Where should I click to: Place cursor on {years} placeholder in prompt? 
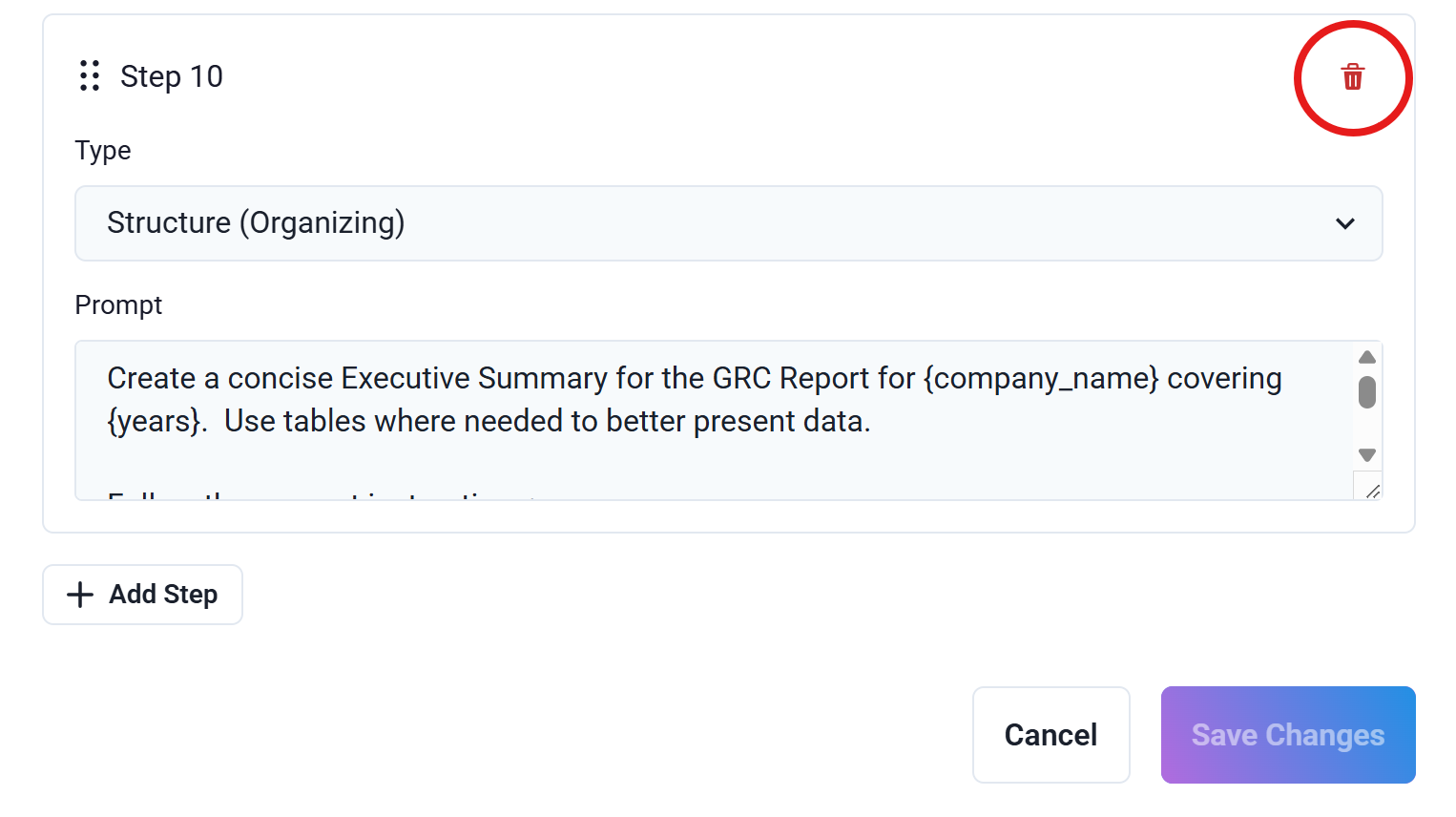[157, 422]
